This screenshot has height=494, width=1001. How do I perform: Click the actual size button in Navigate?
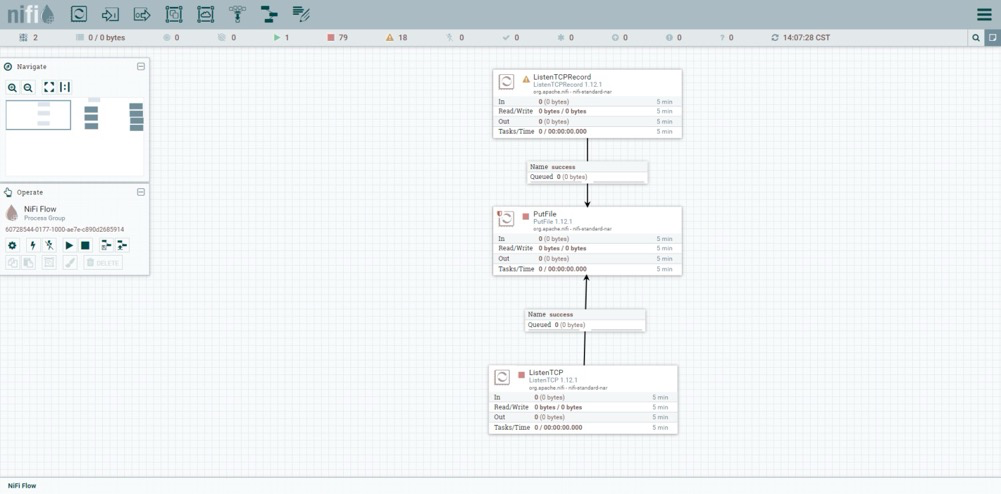click(x=65, y=87)
